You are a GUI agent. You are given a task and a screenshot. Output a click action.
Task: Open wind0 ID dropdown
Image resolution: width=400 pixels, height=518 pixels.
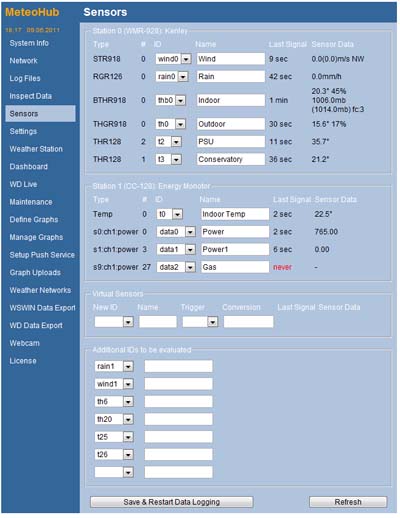173,59
